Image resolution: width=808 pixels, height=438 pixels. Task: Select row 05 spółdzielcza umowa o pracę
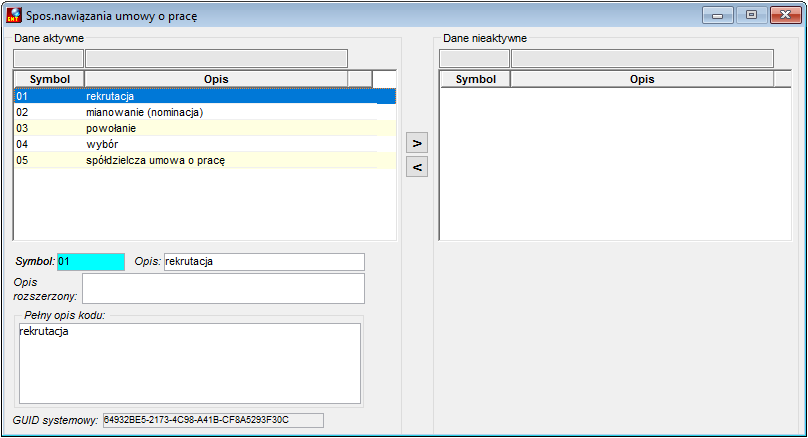(x=205, y=160)
